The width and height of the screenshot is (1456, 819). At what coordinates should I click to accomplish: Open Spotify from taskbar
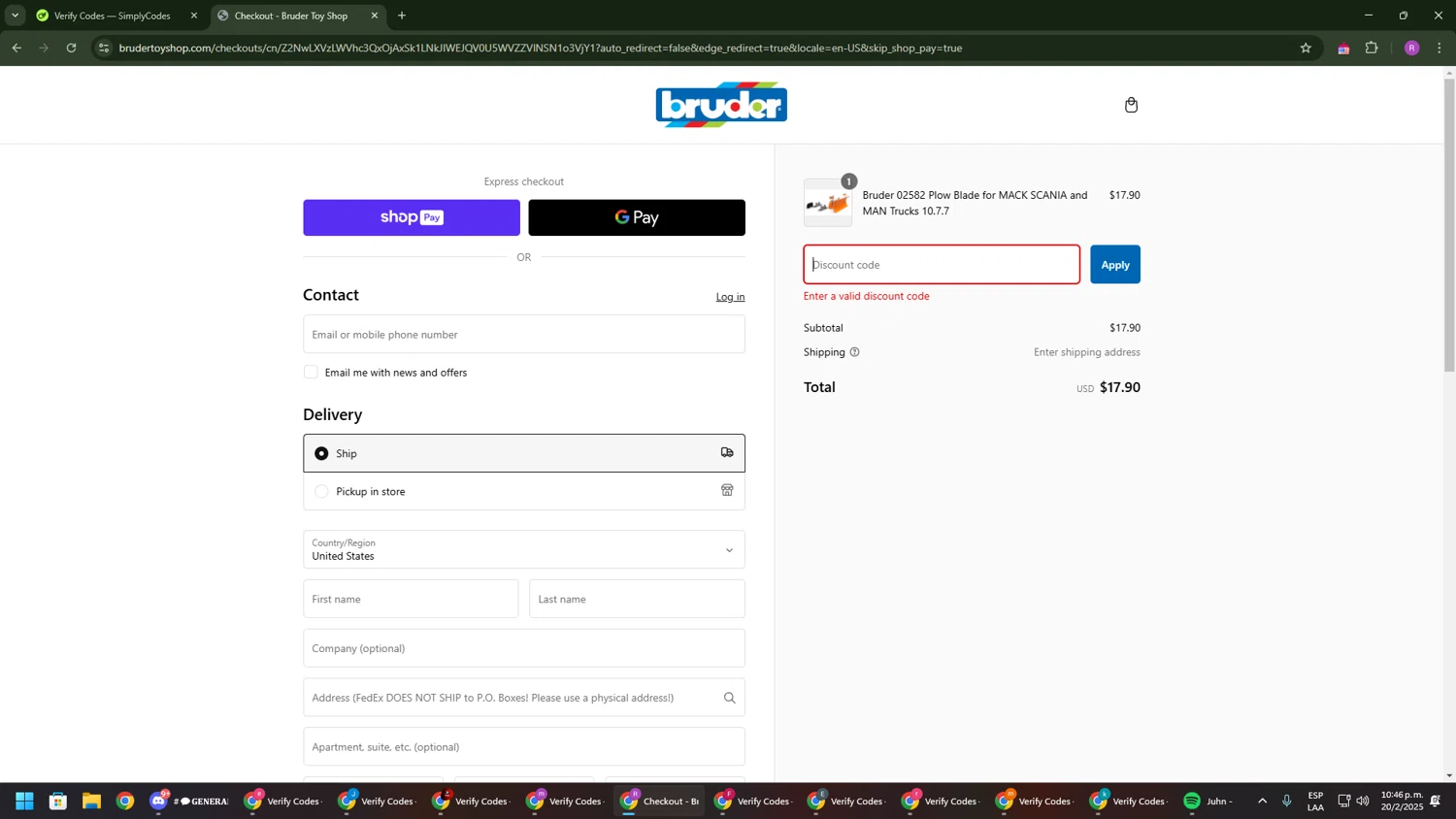(1208, 801)
